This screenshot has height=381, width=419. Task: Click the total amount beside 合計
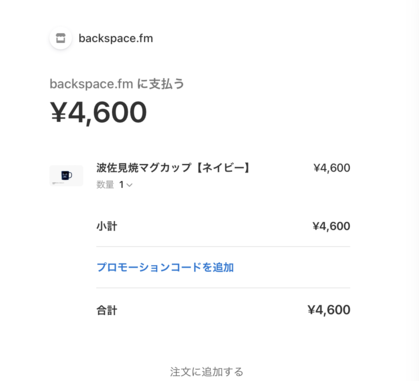(329, 310)
